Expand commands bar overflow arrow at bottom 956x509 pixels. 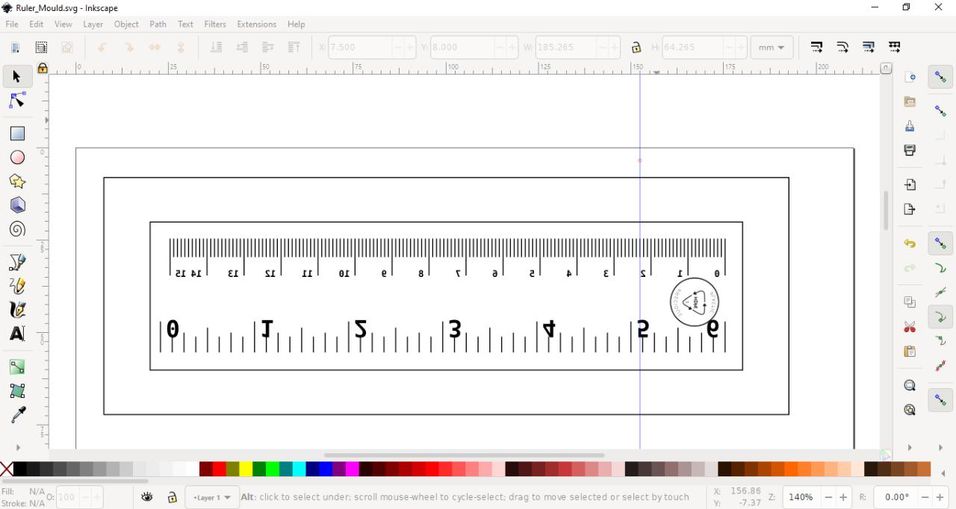(910, 447)
